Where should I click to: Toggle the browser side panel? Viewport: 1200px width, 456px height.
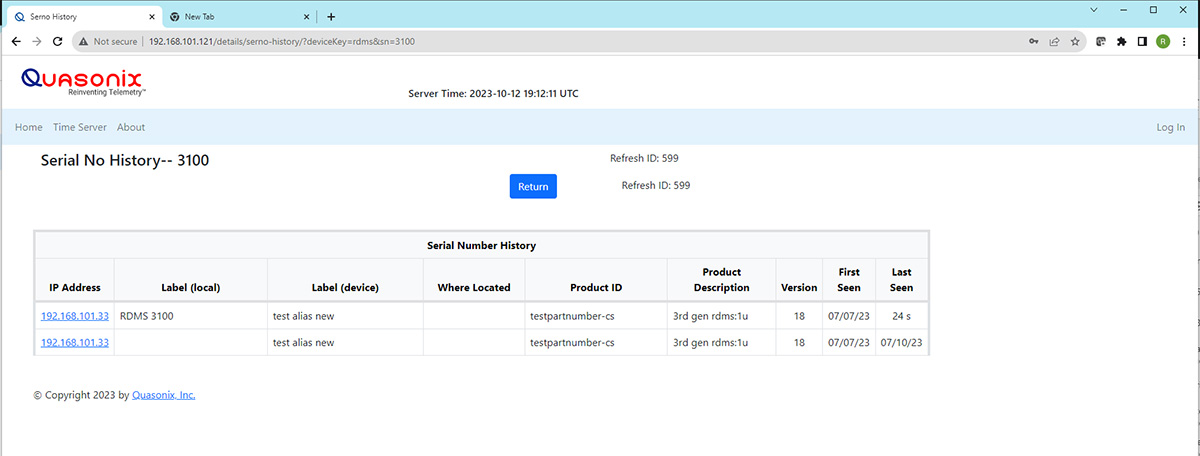click(1142, 42)
